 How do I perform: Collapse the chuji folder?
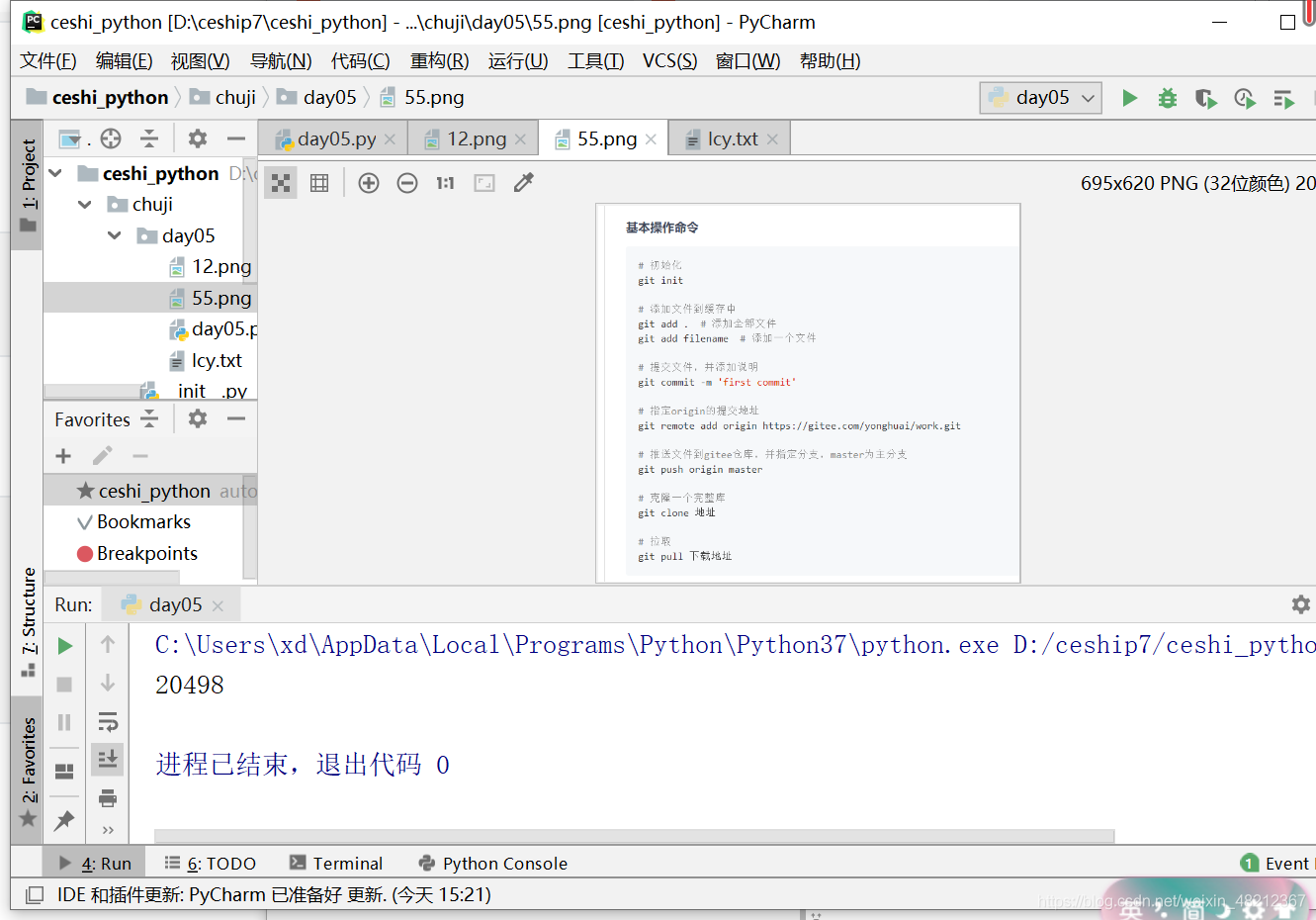pos(86,205)
